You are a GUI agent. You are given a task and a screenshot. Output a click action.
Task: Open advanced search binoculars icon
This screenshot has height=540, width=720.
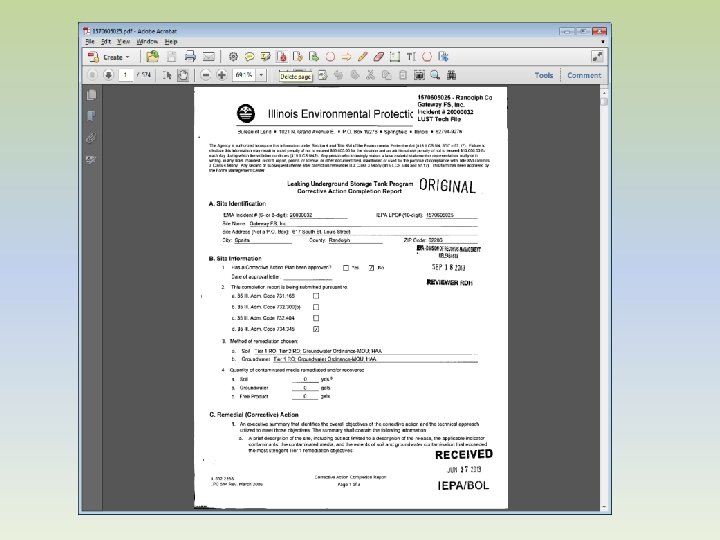pos(451,75)
